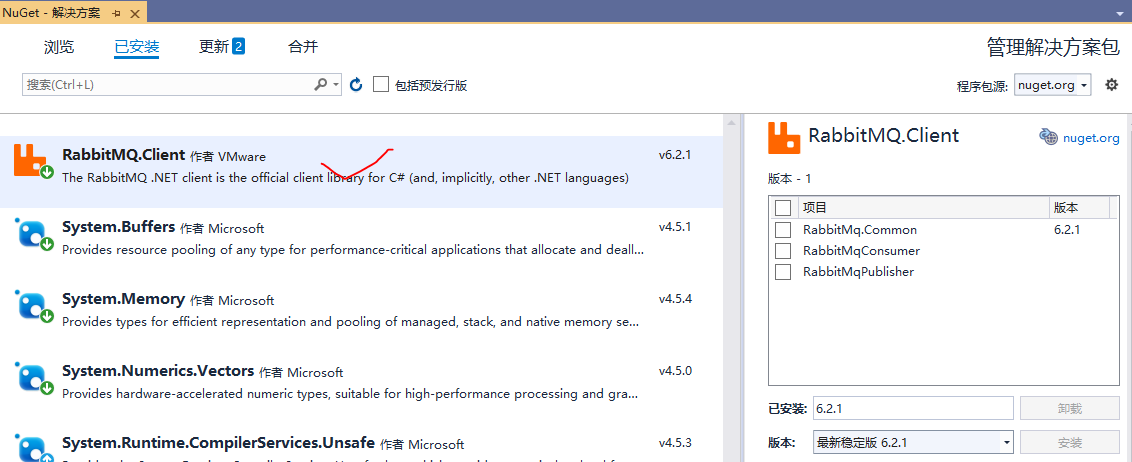
Task: Check the RabbitMqConsumer project checkbox
Action: (783, 250)
